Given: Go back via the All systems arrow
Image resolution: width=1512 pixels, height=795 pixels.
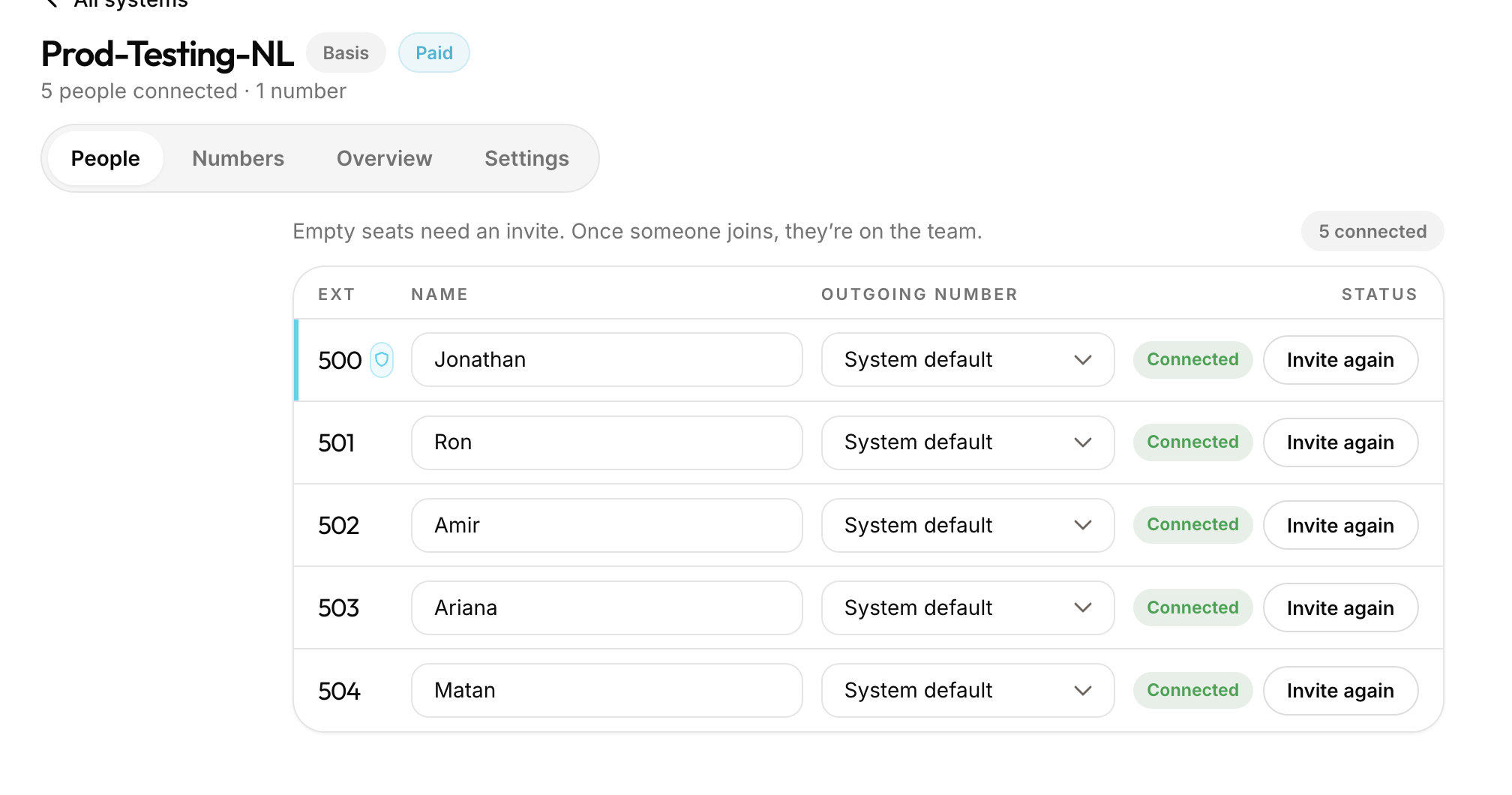Looking at the screenshot, I should [51, 3].
